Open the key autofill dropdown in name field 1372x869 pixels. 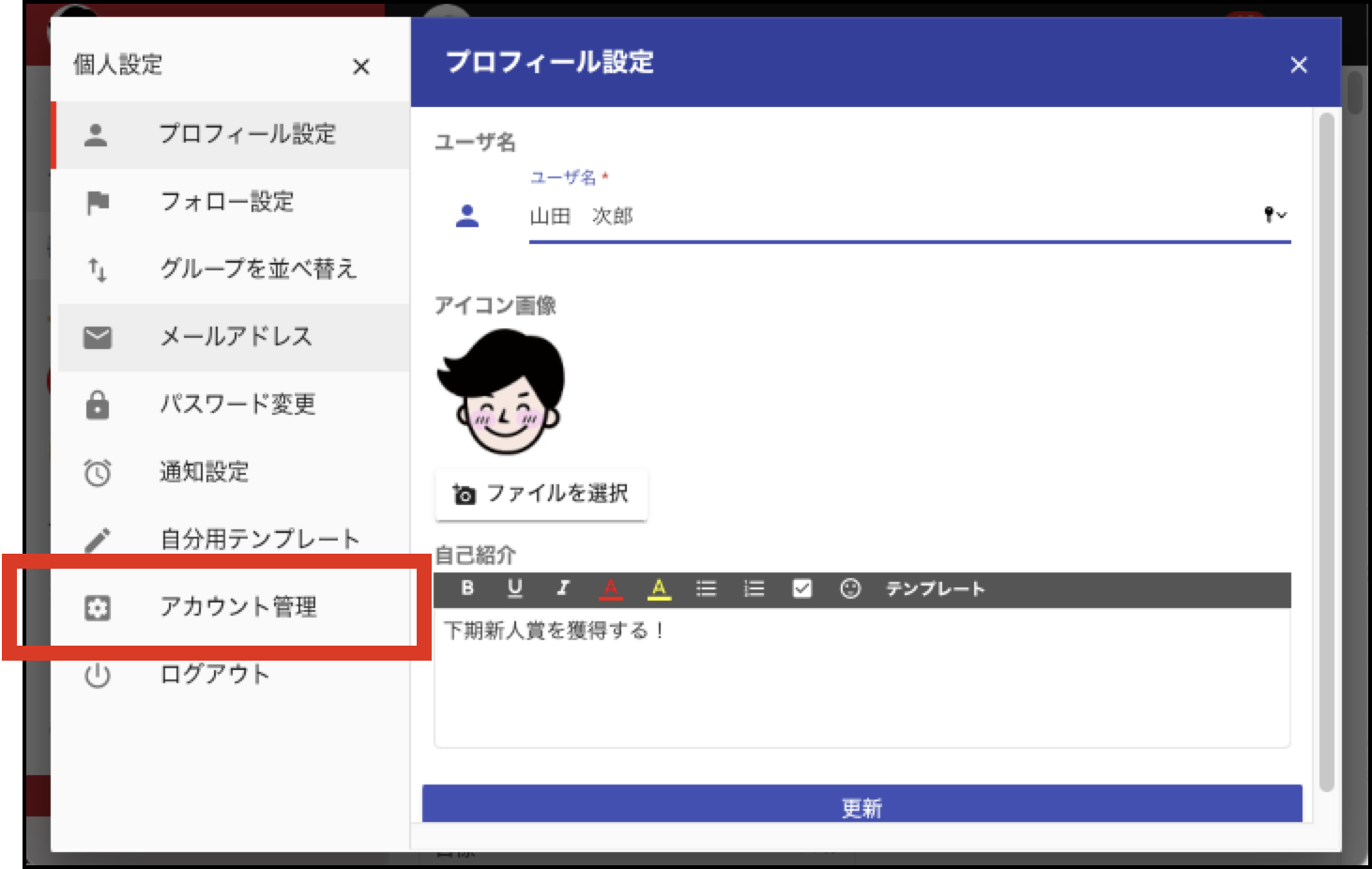coord(1274,215)
